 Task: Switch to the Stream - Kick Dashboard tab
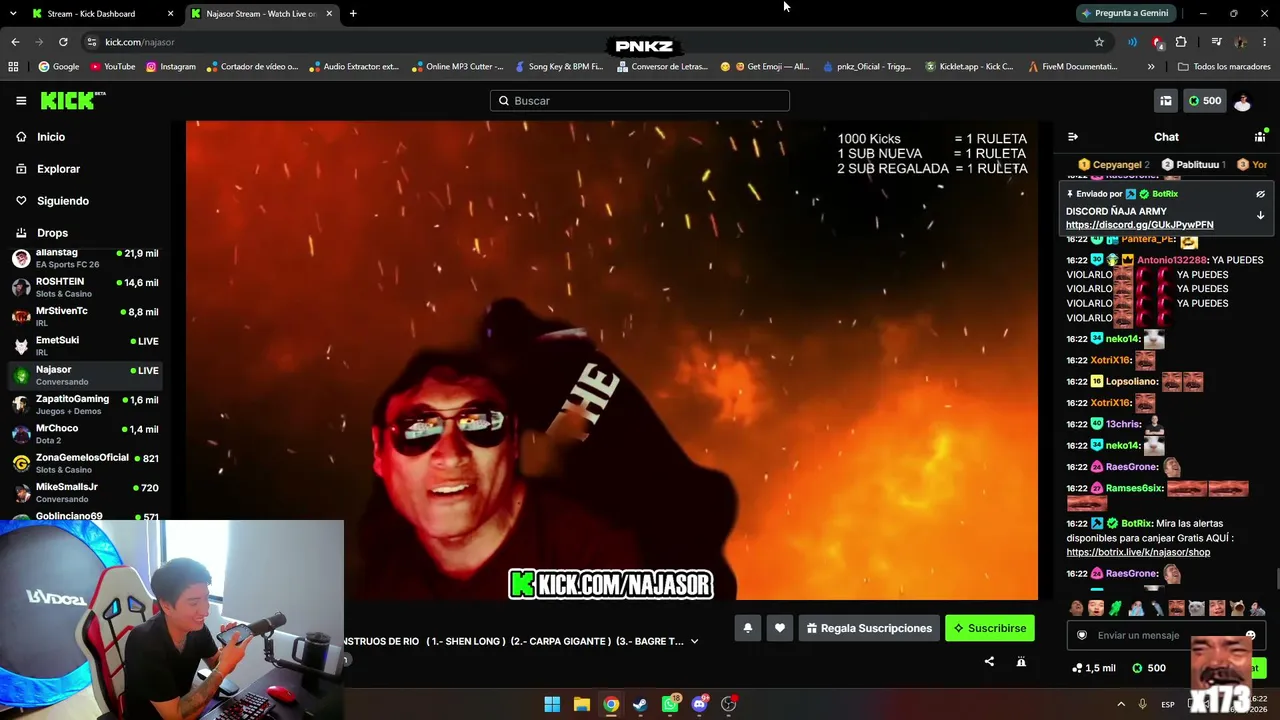point(99,14)
